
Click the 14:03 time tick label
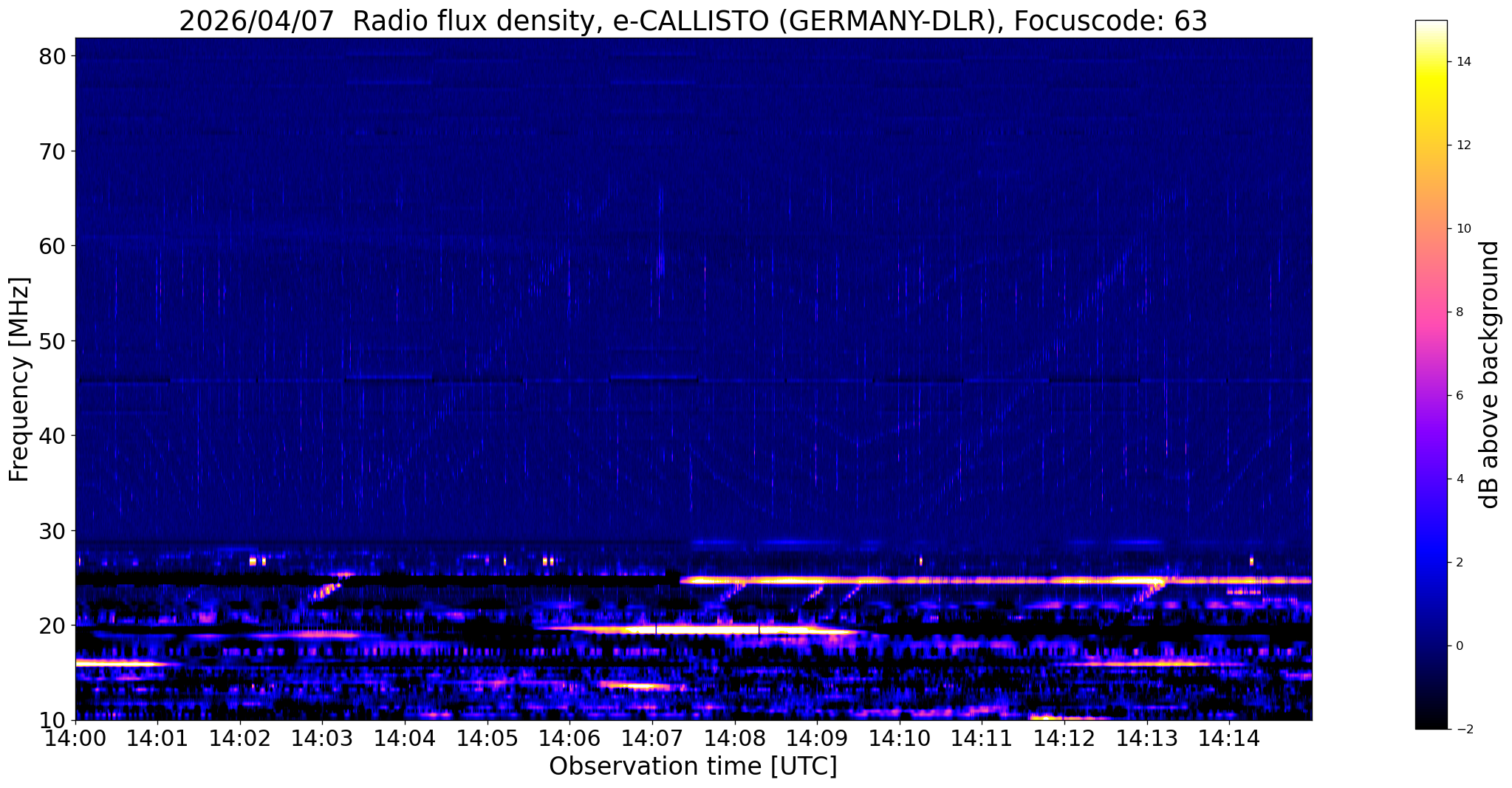(x=322, y=737)
